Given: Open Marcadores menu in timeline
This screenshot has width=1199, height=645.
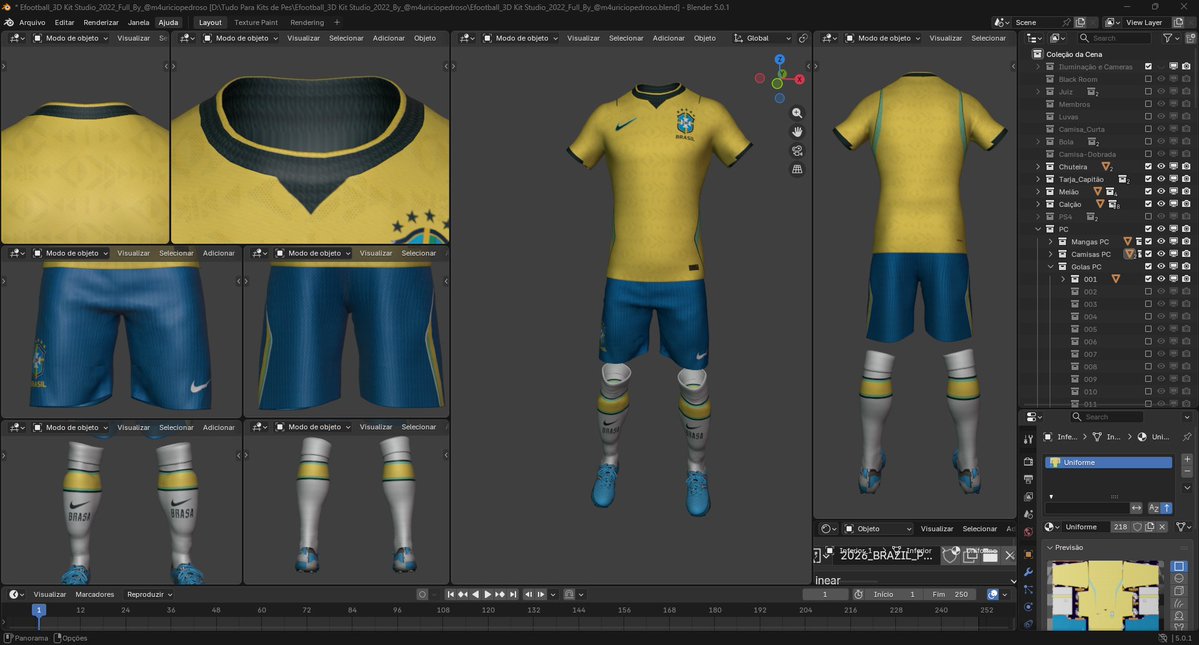Looking at the screenshot, I should pos(95,594).
